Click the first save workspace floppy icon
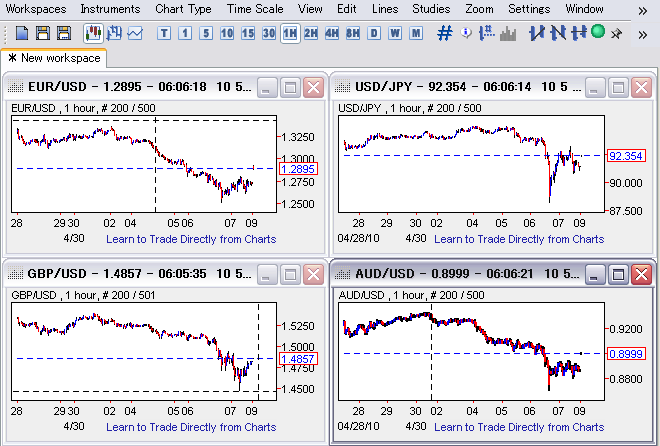Image resolution: width=660 pixels, height=446 pixels. (43, 33)
